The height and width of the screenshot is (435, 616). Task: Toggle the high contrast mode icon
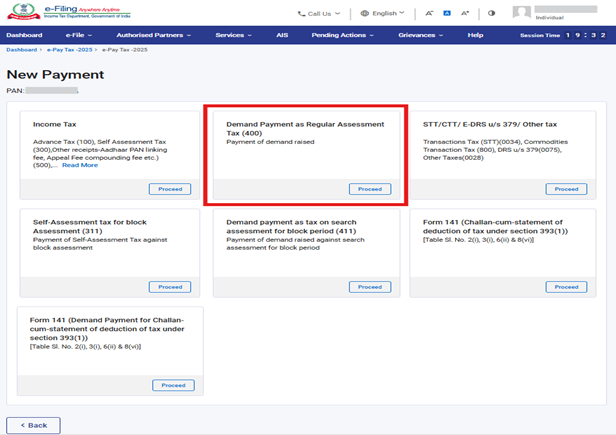pos(491,14)
